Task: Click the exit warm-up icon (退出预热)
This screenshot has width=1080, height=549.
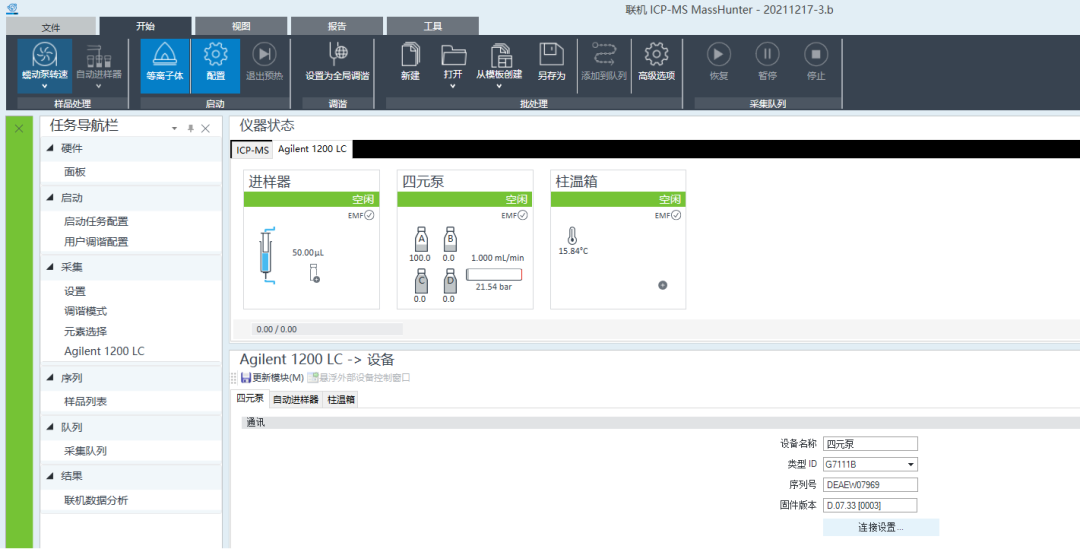Action: (264, 54)
